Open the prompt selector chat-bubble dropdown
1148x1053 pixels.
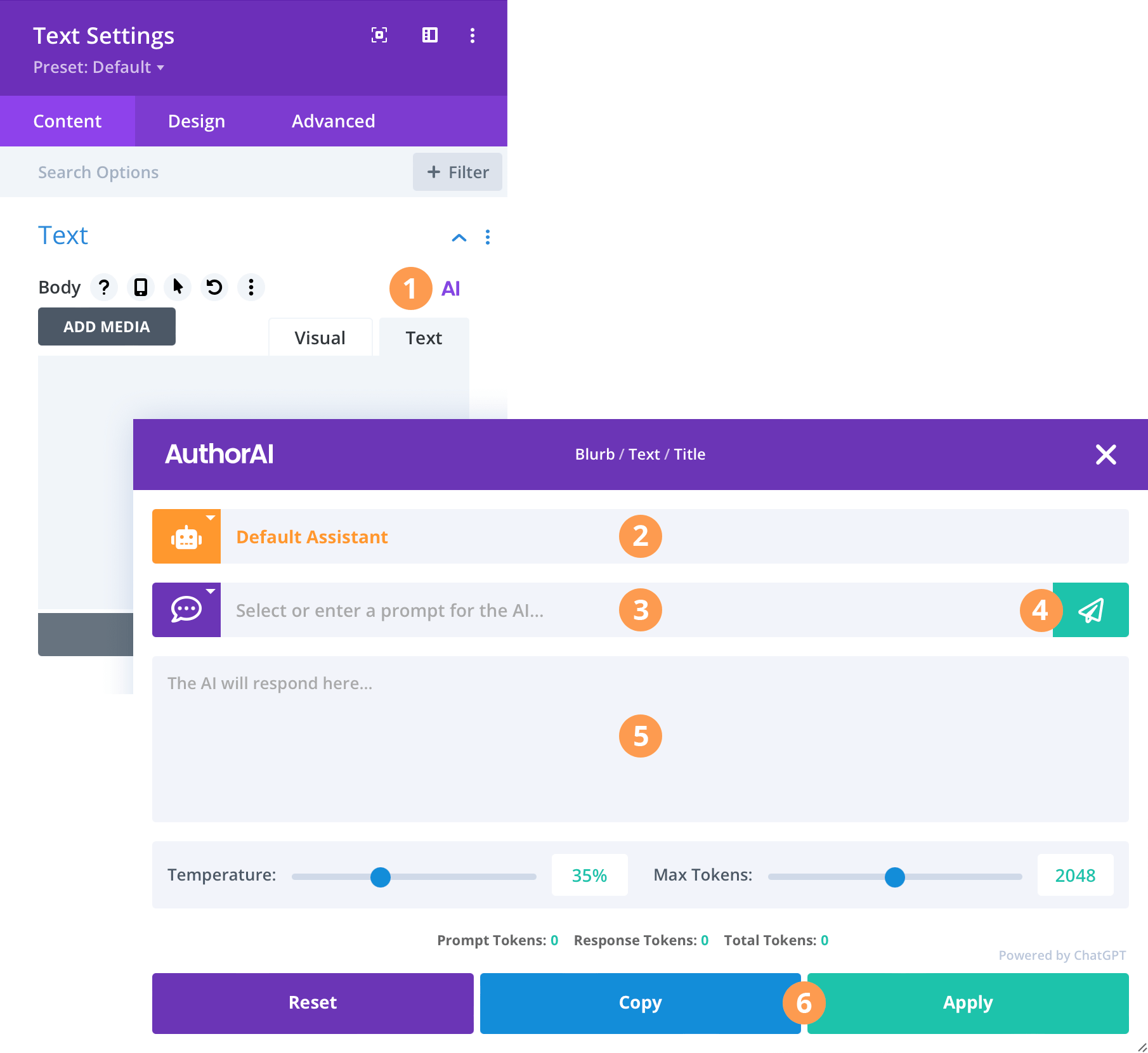[186, 610]
